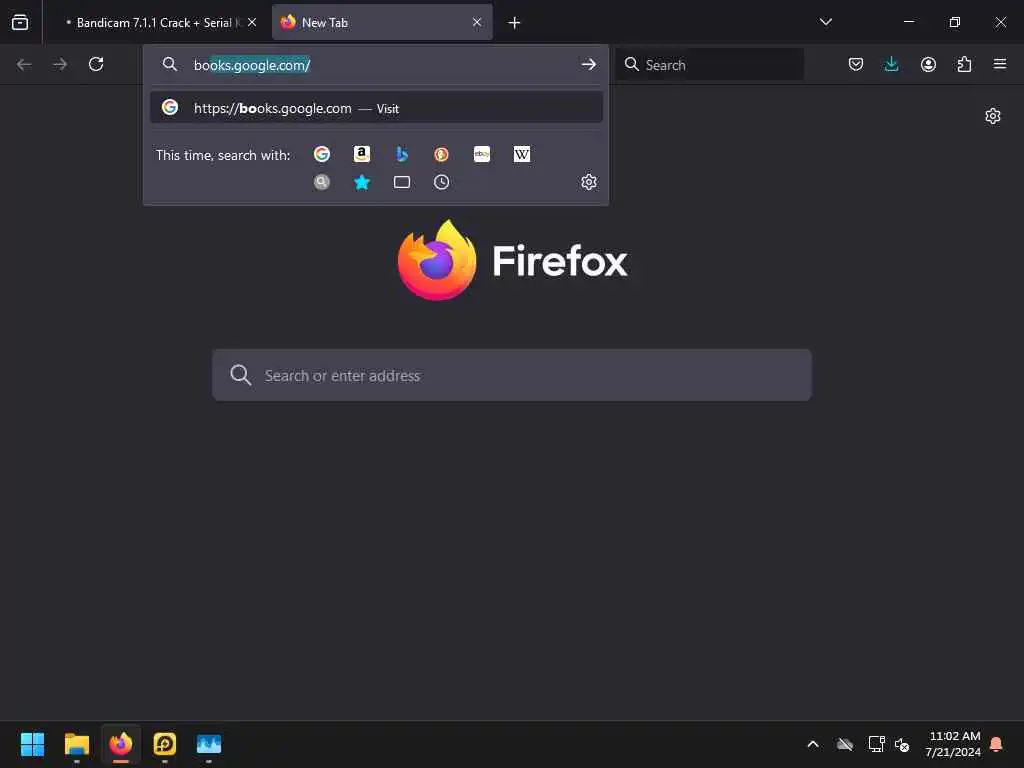Show hidden system tray icons
Image resolution: width=1024 pixels, height=768 pixels.
click(x=813, y=744)
